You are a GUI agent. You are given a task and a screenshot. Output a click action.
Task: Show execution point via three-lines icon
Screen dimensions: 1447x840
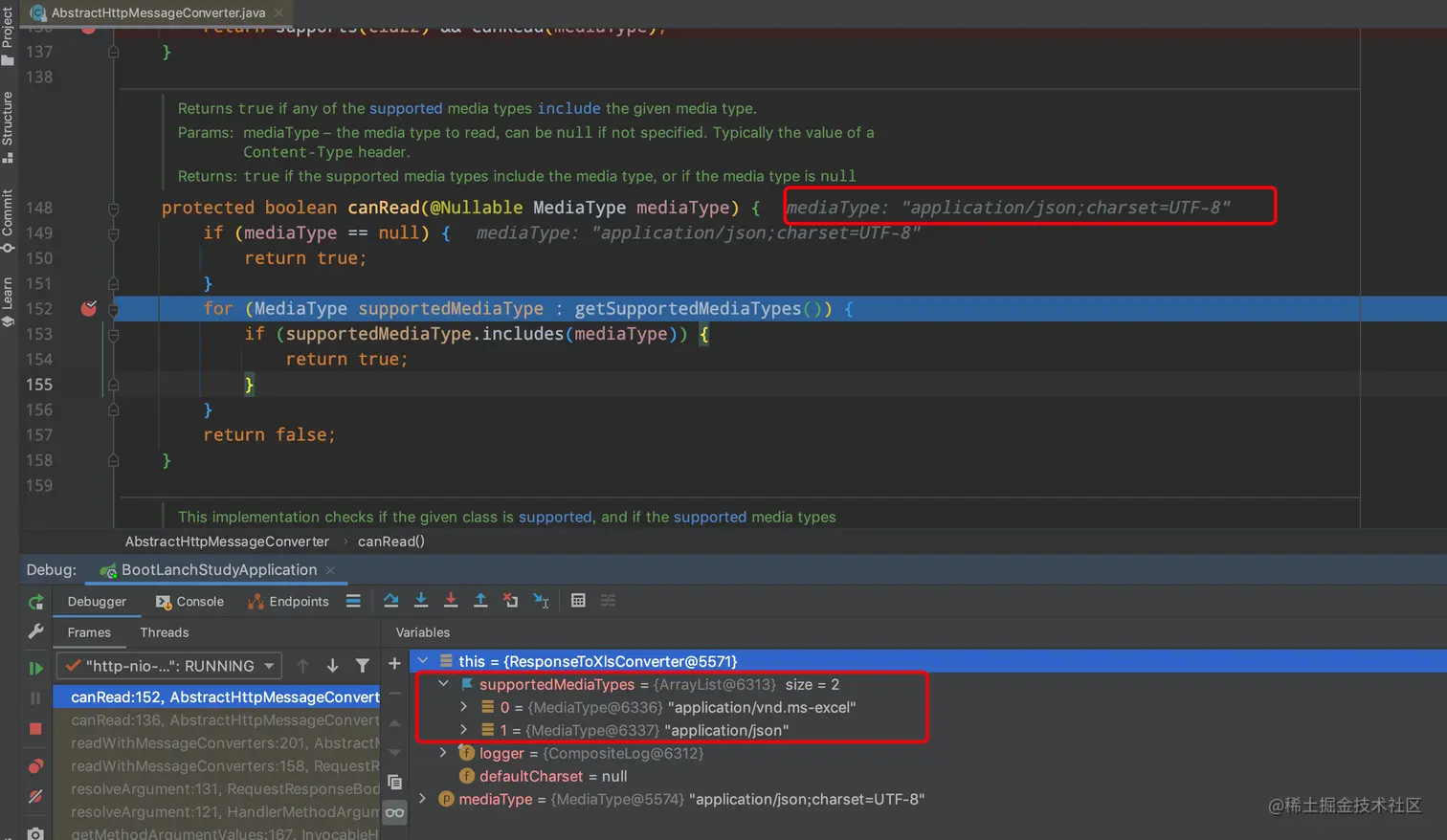pyautogui.click(x=353, y=601)
